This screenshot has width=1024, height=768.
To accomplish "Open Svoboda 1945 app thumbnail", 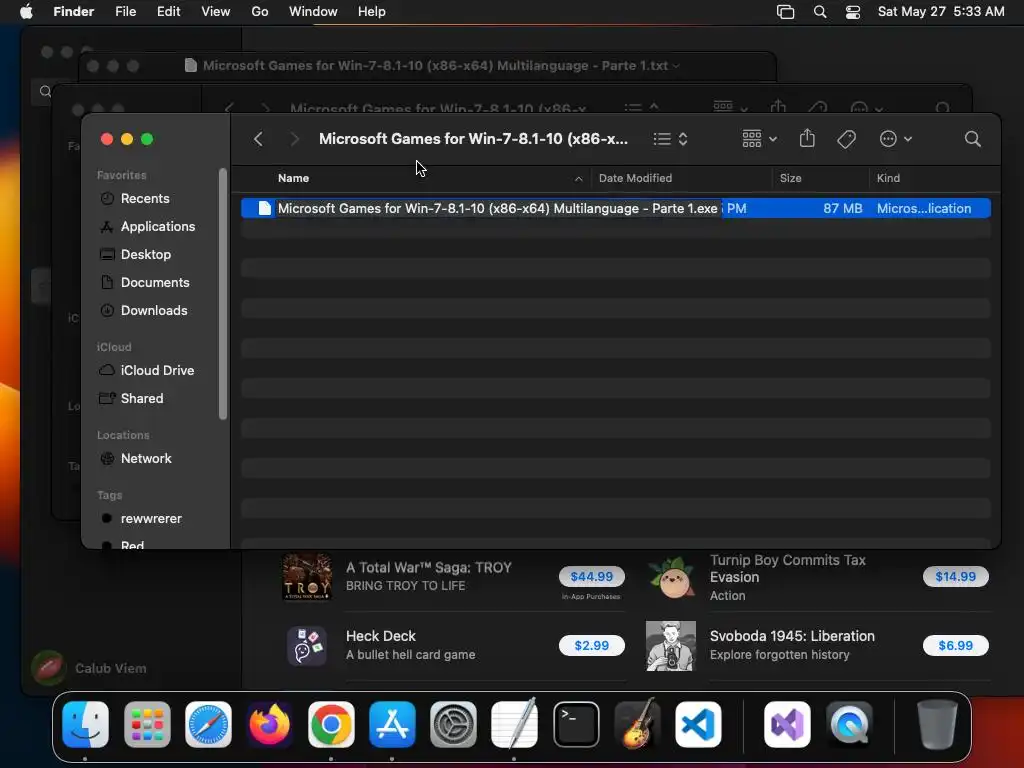I will tap(671, 646).
